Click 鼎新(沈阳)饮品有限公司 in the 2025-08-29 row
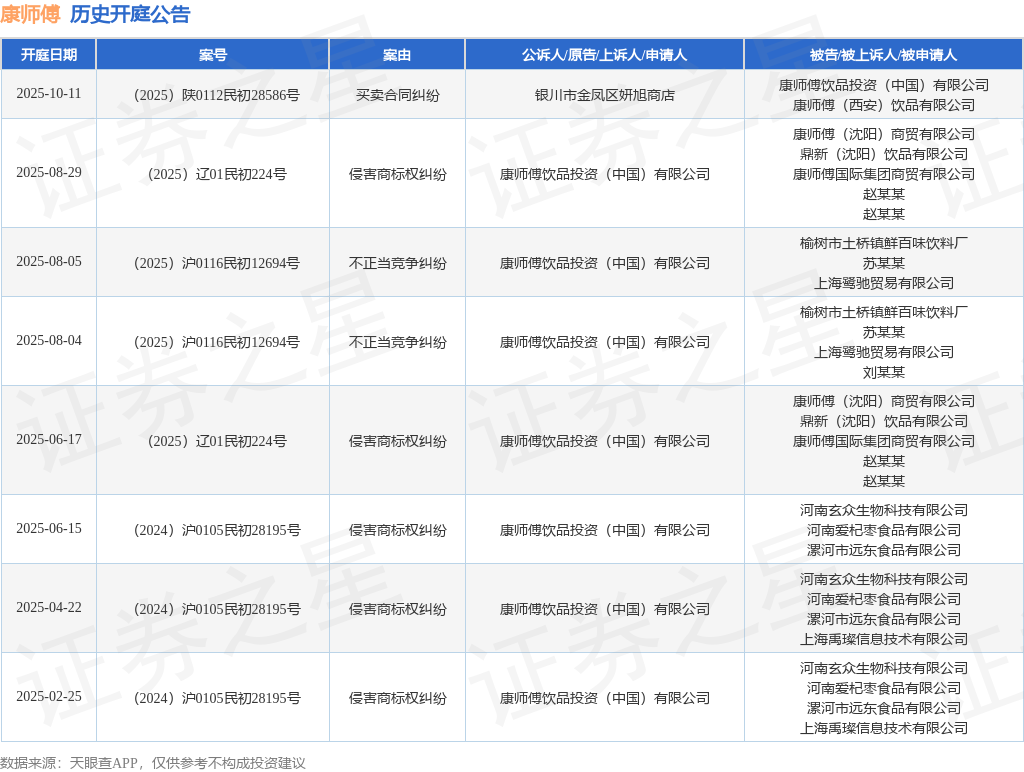The image size is (1024, 772). (884, 154)
